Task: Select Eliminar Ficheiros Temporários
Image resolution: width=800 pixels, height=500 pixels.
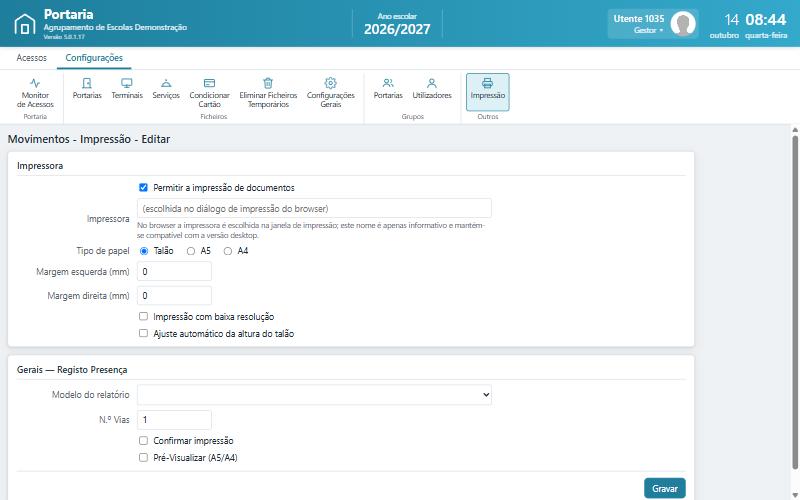Action: click(x=268, y=92)
